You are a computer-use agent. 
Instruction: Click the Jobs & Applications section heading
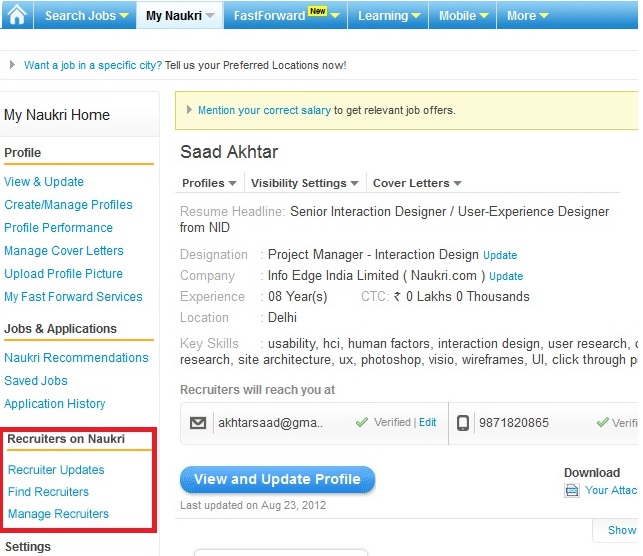(x=60, y=328)
